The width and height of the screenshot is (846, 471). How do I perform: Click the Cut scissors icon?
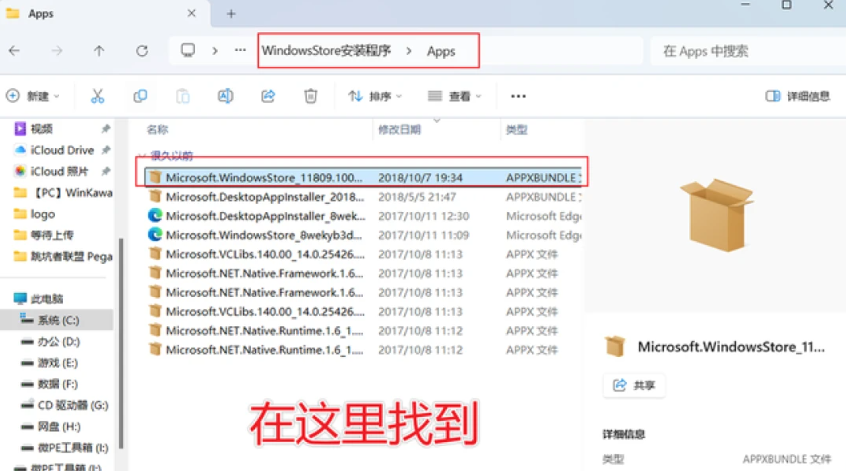97,96
